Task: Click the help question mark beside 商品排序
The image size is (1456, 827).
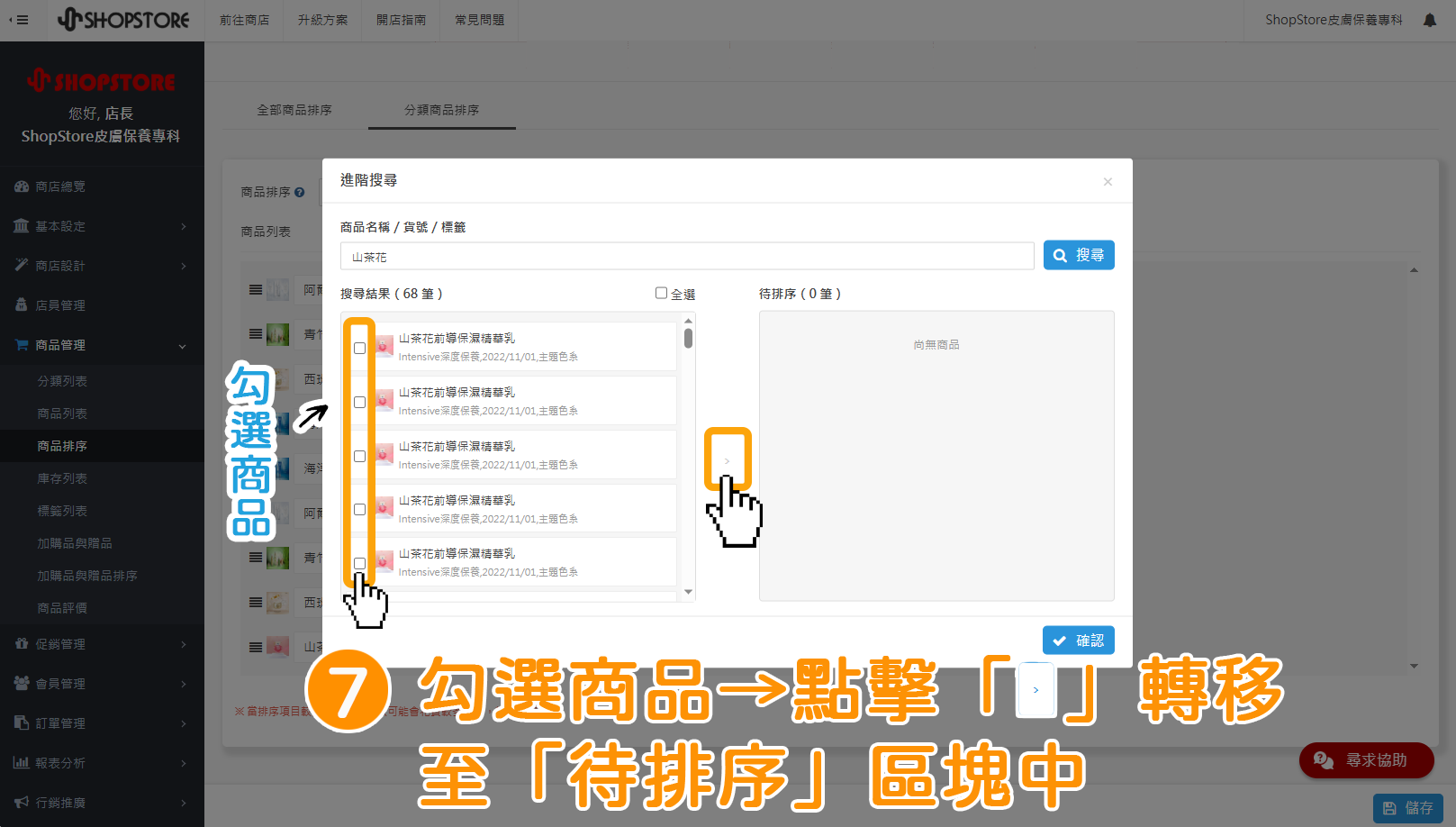Action: 300,192
